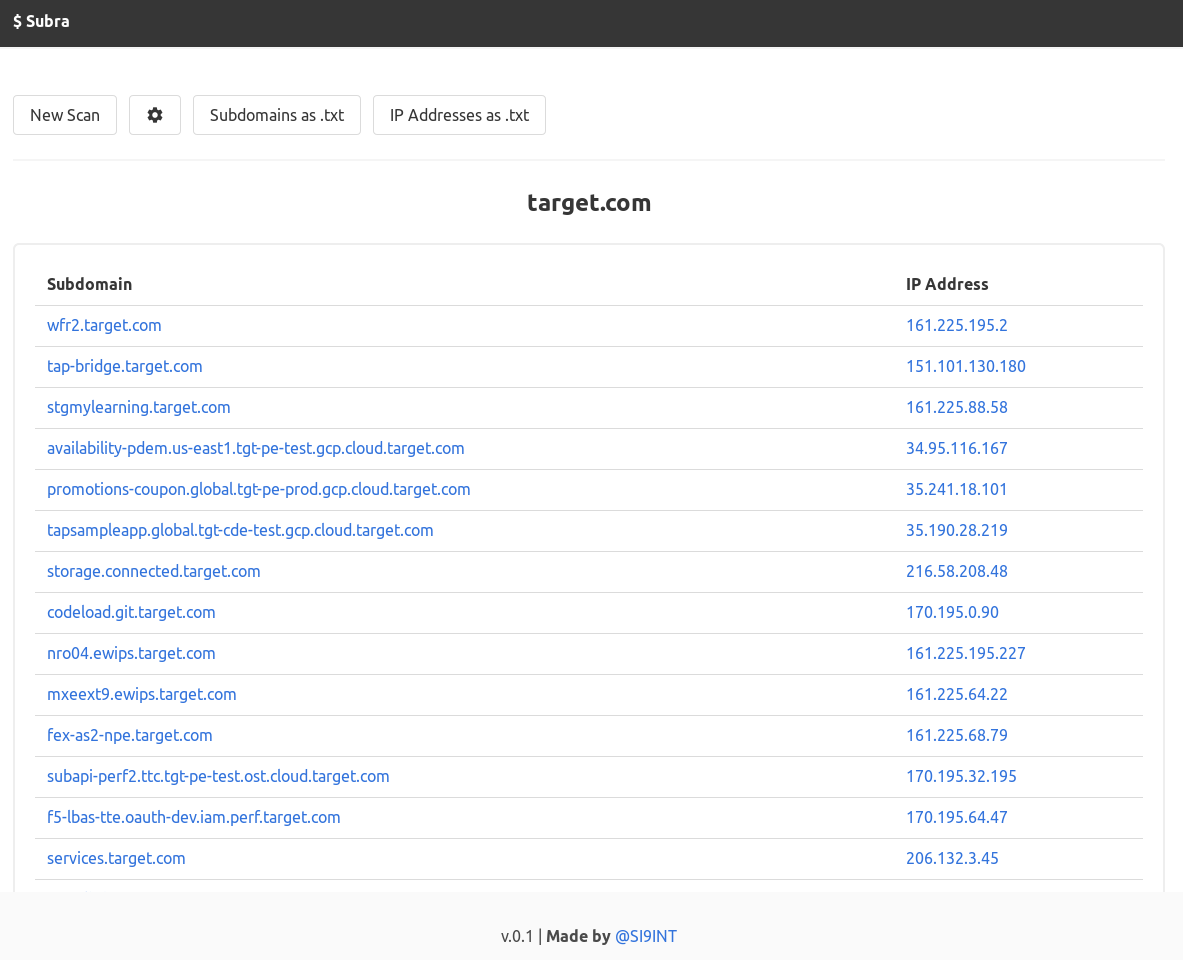Select IP 161.225.88.58
The width and height of the screenshot is (1183, 960).
point(957,407)
